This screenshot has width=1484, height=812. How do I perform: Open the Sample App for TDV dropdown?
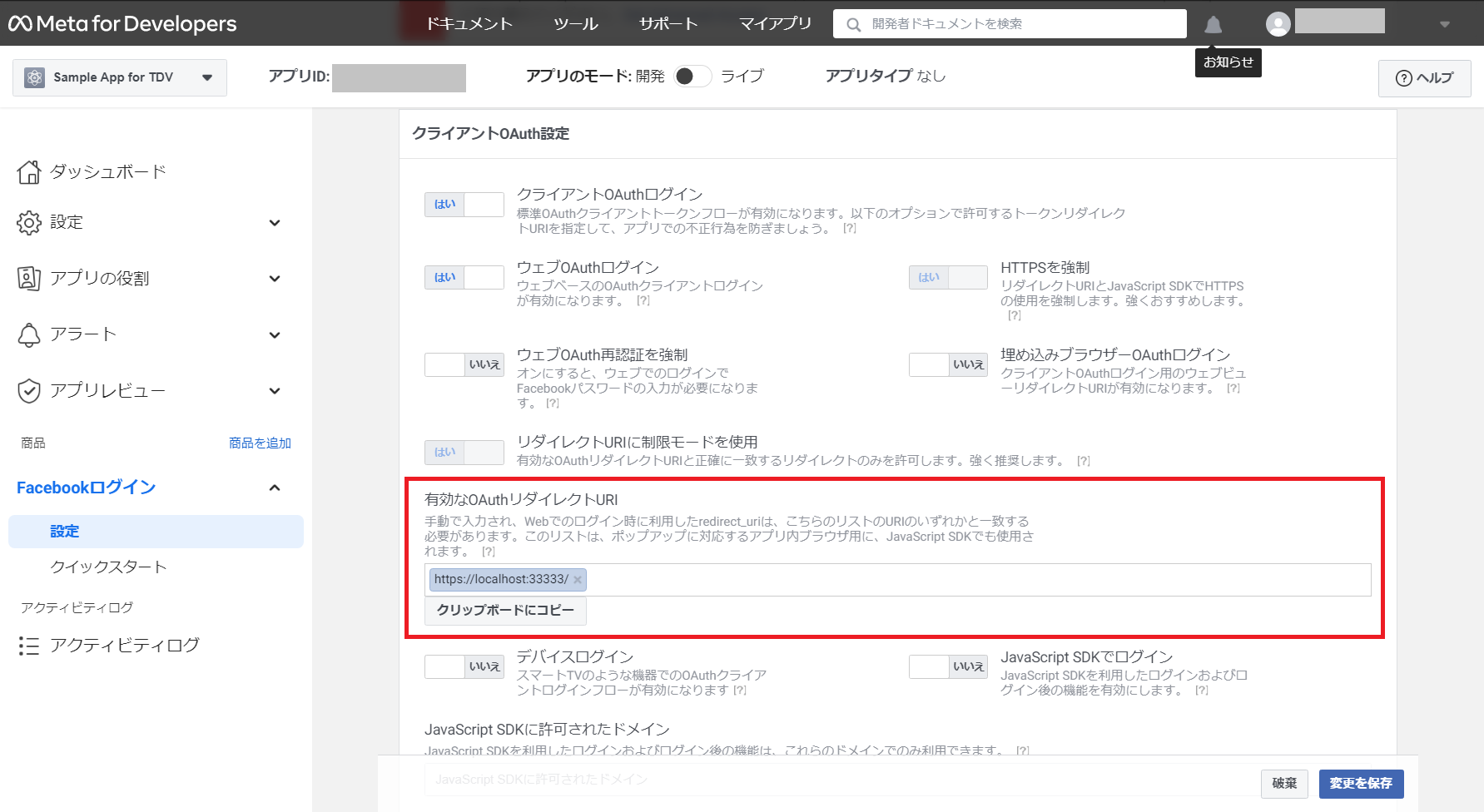pos(120,77)
